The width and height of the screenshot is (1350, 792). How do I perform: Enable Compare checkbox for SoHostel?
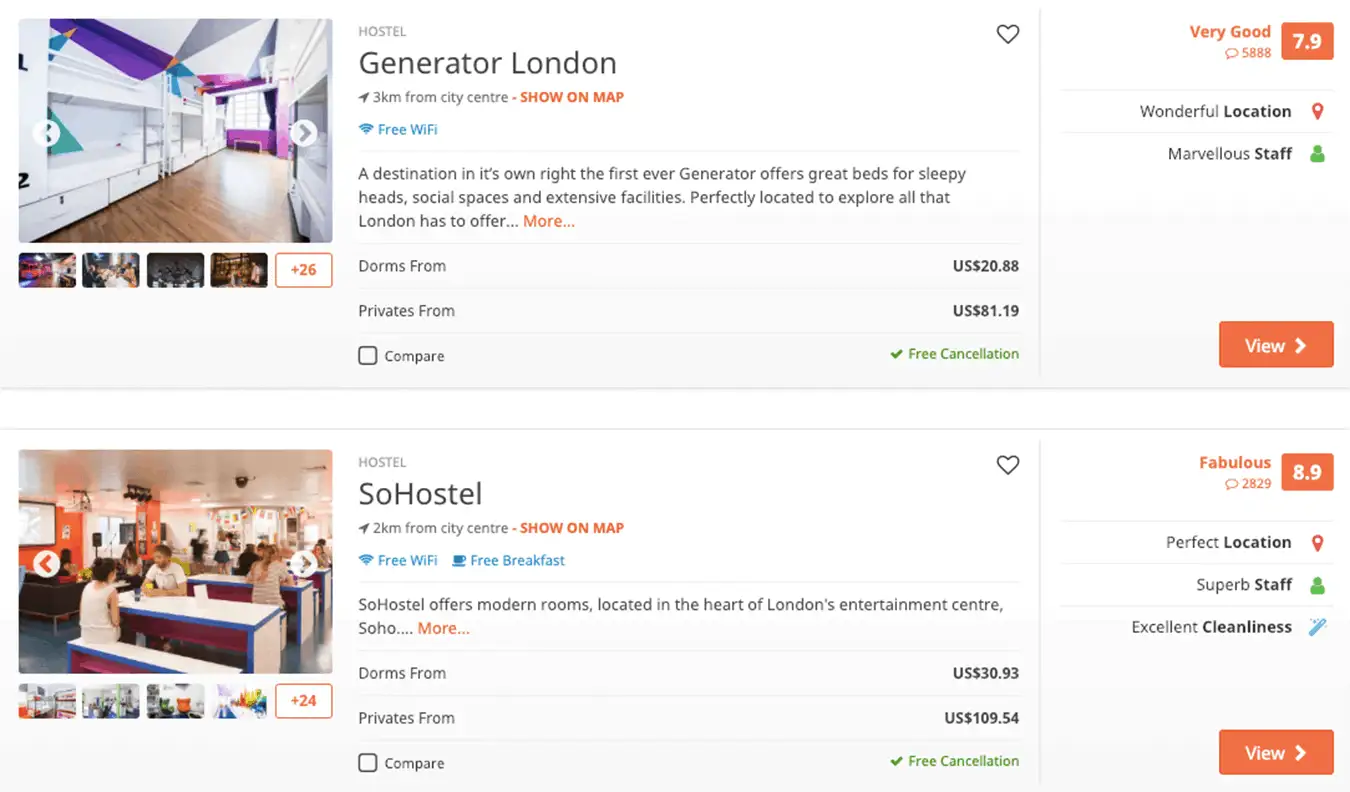coord(368,763)
